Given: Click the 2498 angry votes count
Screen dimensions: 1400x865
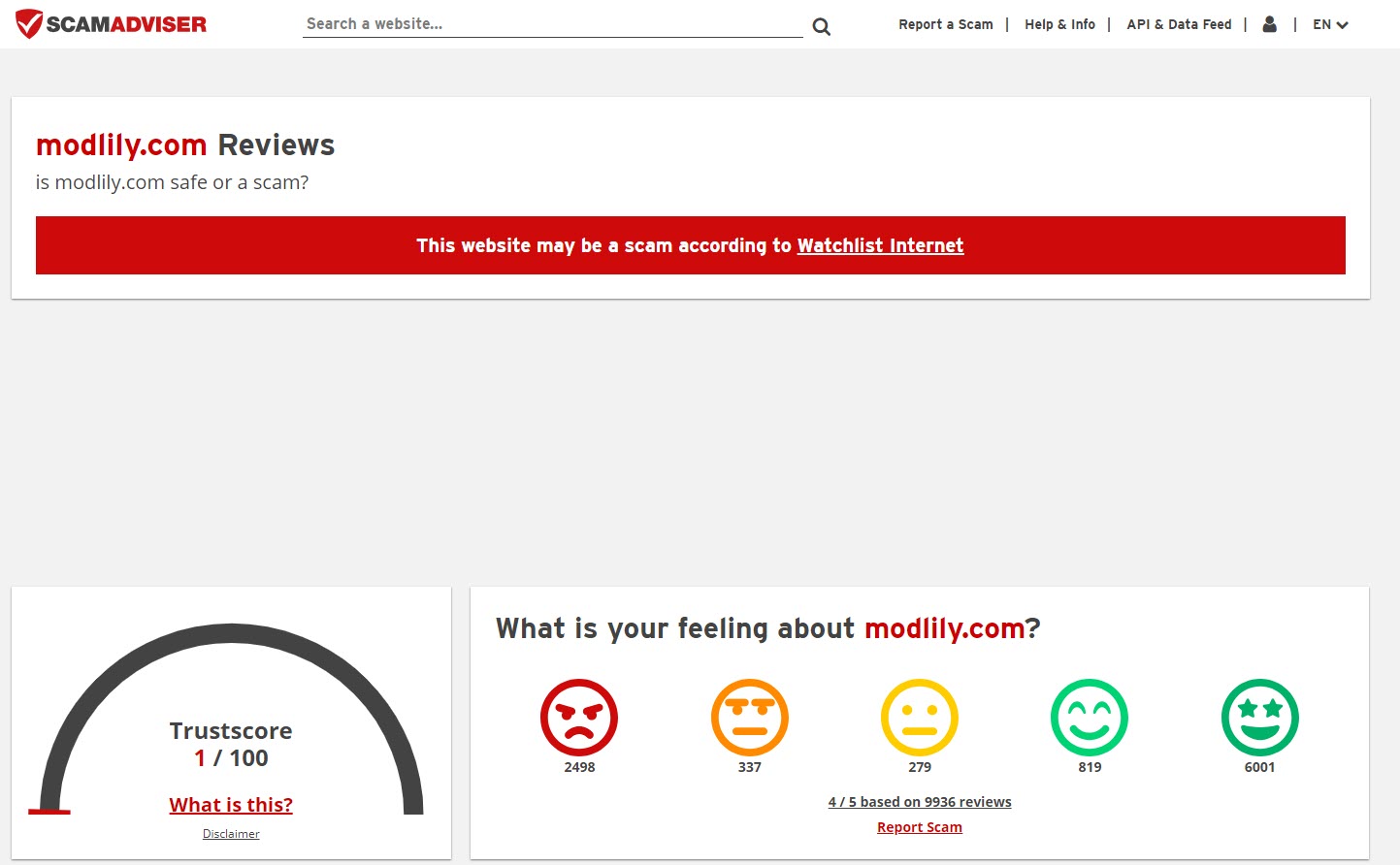Looking at the screenshot, I should [x=579, y=767].
